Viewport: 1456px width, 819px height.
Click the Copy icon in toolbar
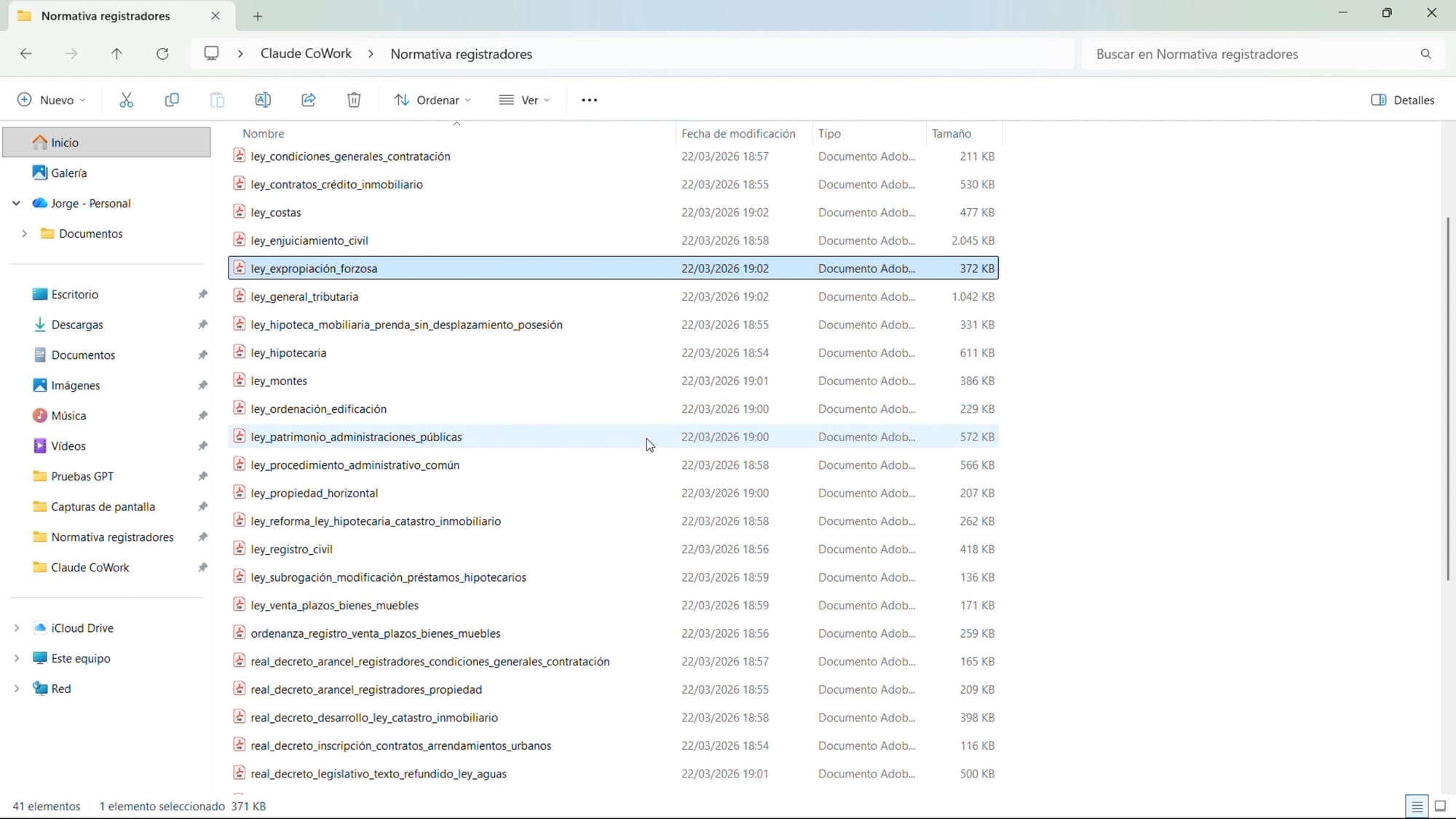(172, 100)
